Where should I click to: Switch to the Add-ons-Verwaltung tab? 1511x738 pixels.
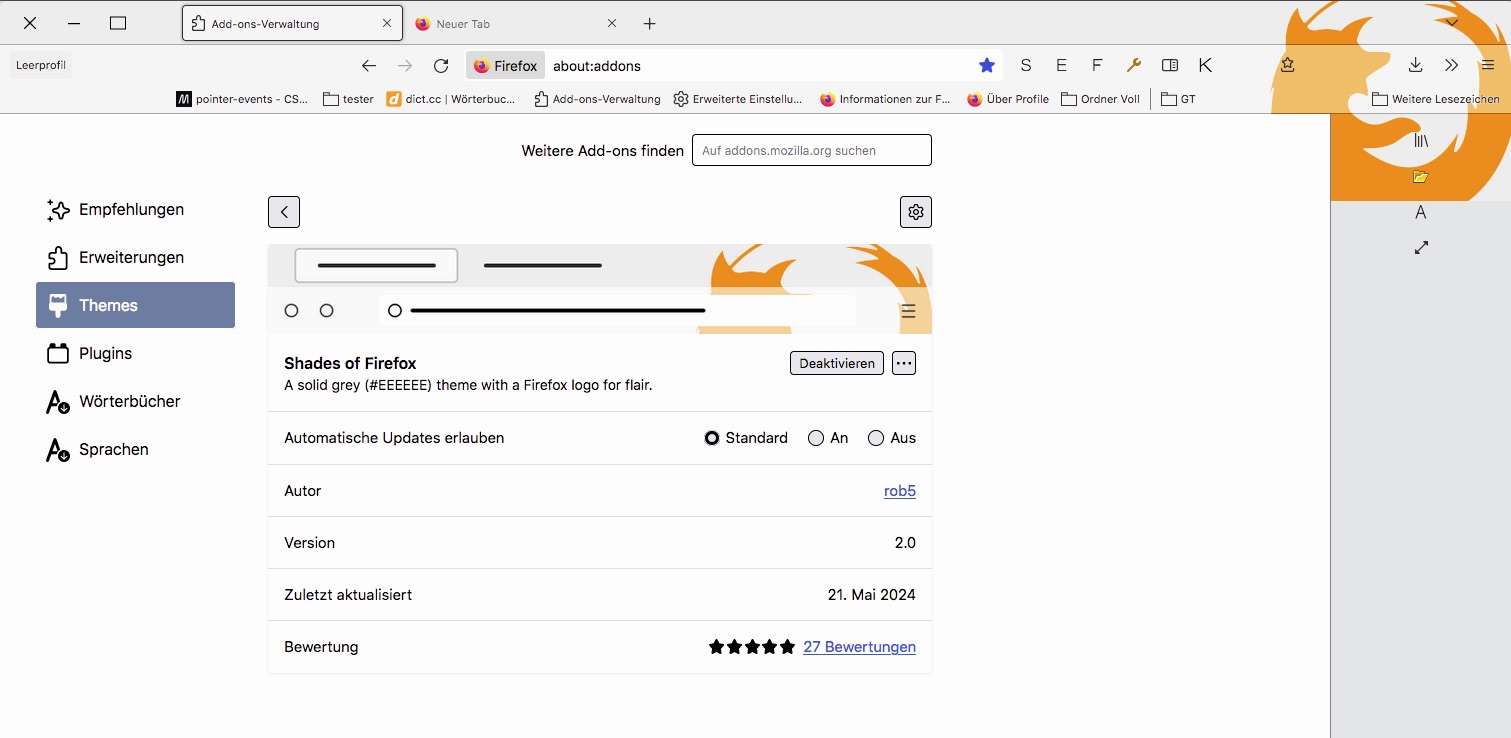click(292, 23)
